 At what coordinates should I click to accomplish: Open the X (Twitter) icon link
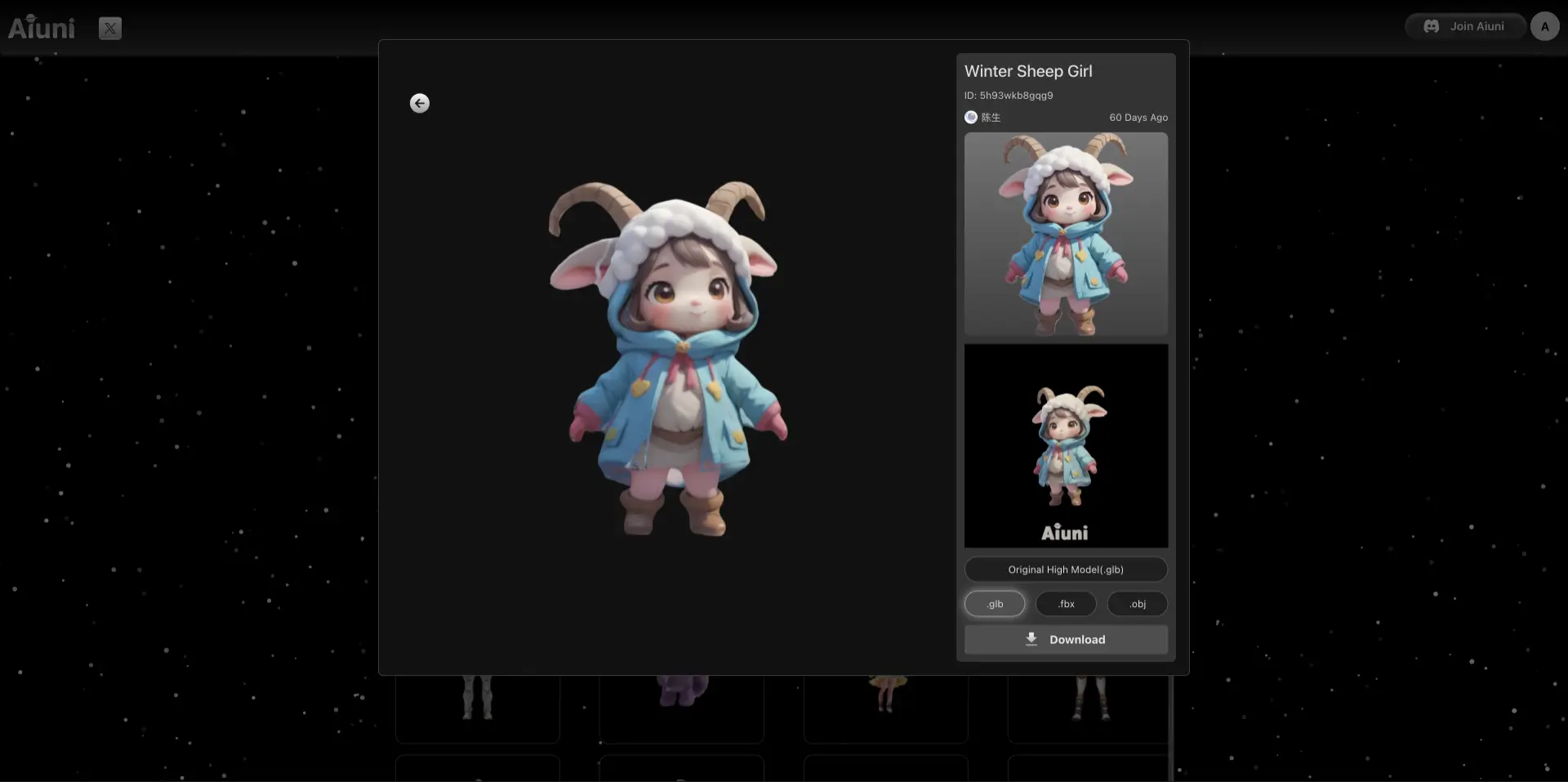pyautogui.click(x=110, y=29)
